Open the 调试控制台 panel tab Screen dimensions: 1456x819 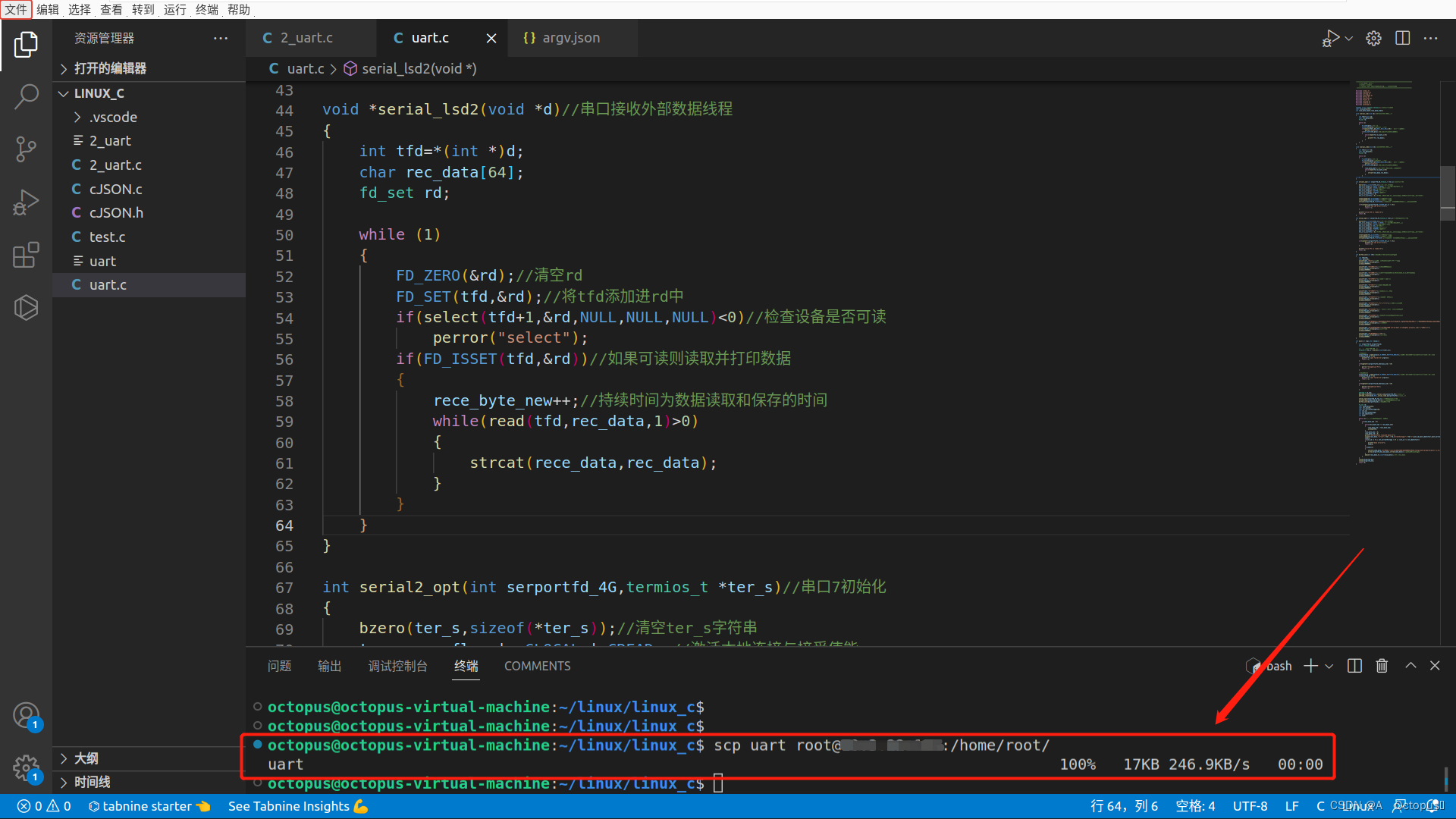click(397, 666)
